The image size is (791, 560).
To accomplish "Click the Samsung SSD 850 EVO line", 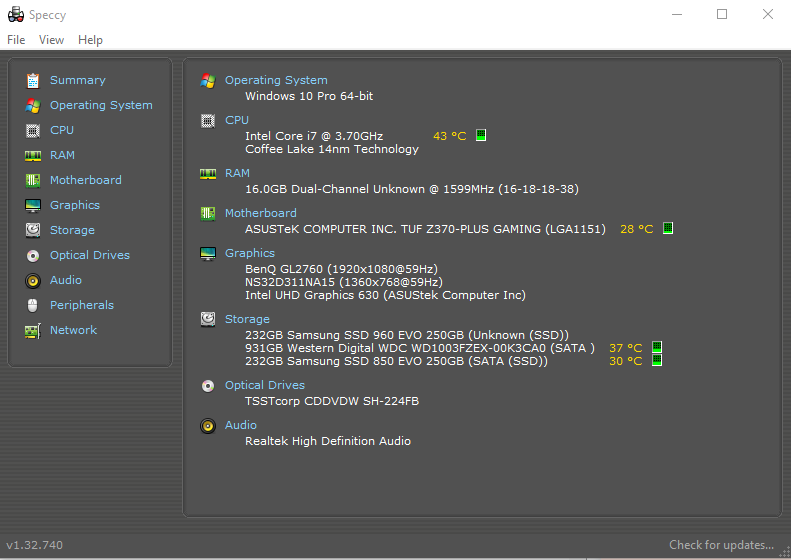I will pos(396,361).
